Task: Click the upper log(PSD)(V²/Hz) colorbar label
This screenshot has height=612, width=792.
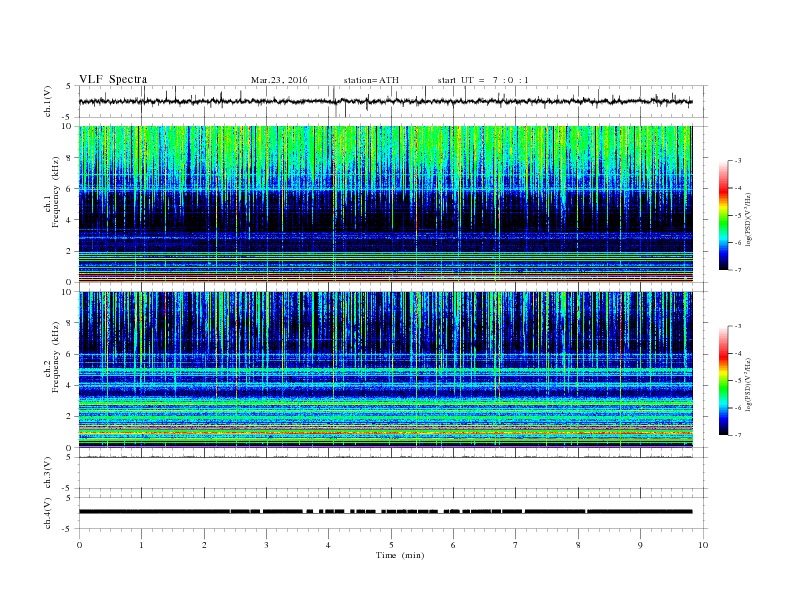Action: 748,219
